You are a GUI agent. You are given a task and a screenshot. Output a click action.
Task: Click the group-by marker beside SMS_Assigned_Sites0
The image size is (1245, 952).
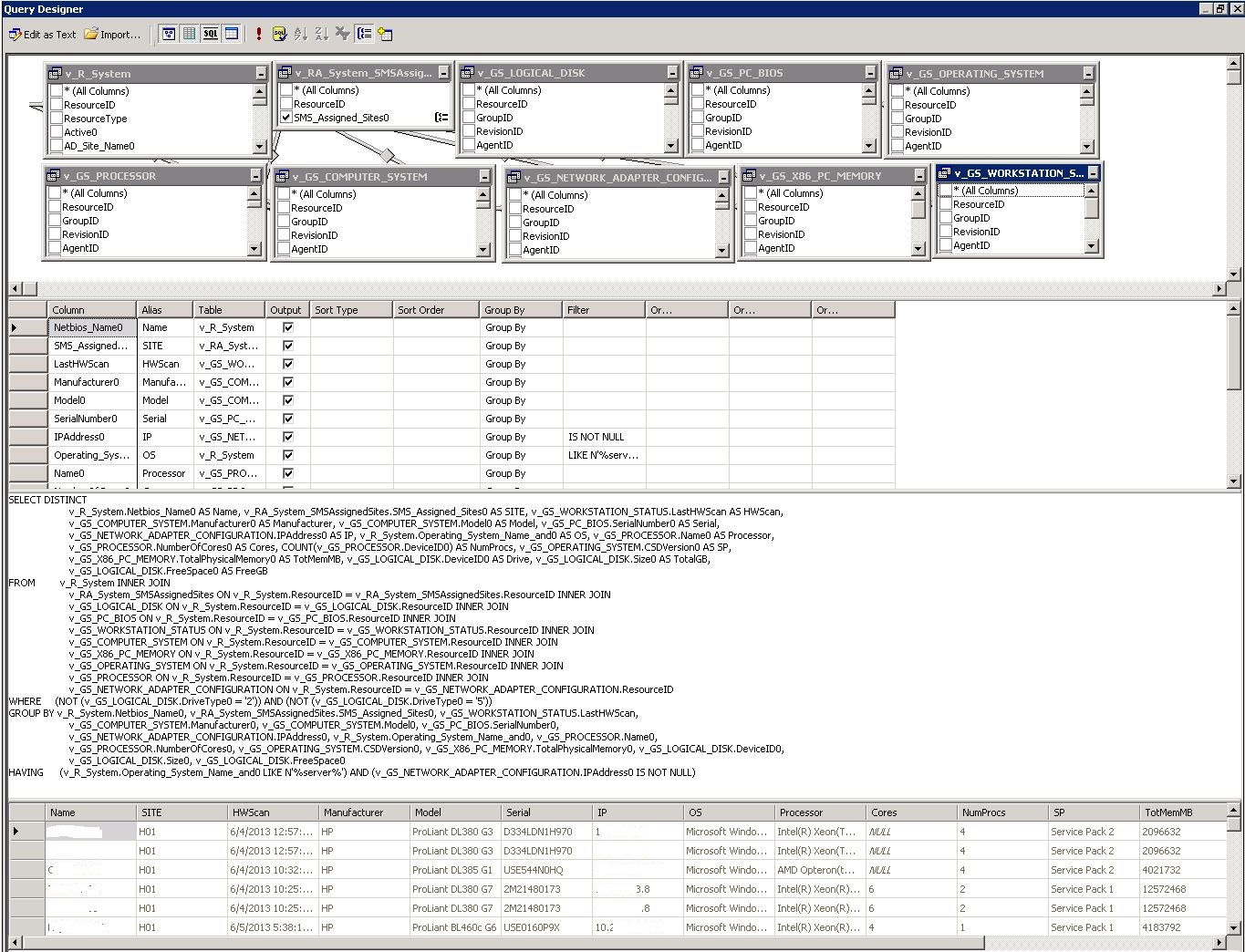pos(441,118)
